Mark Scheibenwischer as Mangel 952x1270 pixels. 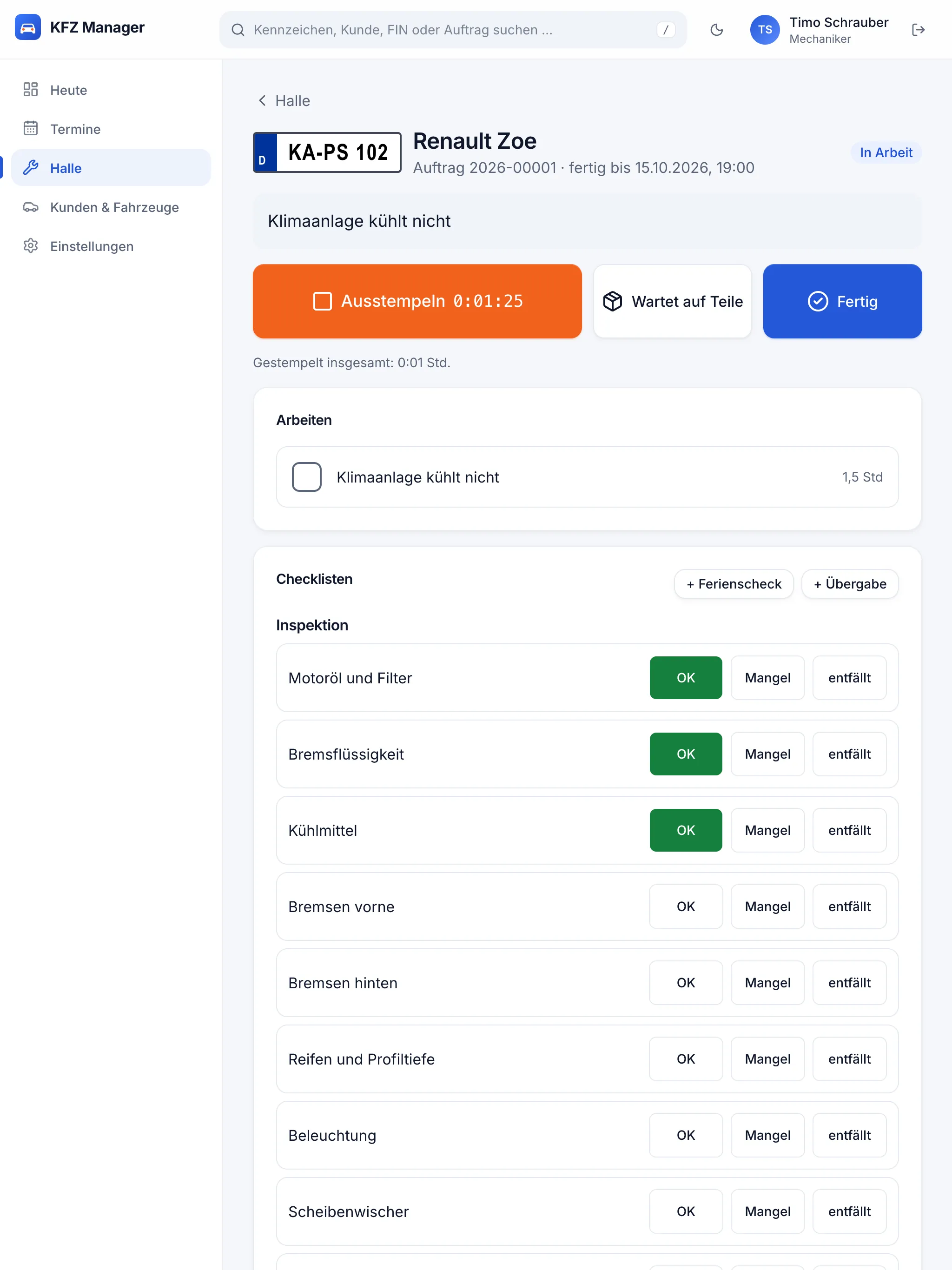click(767, 1212)
